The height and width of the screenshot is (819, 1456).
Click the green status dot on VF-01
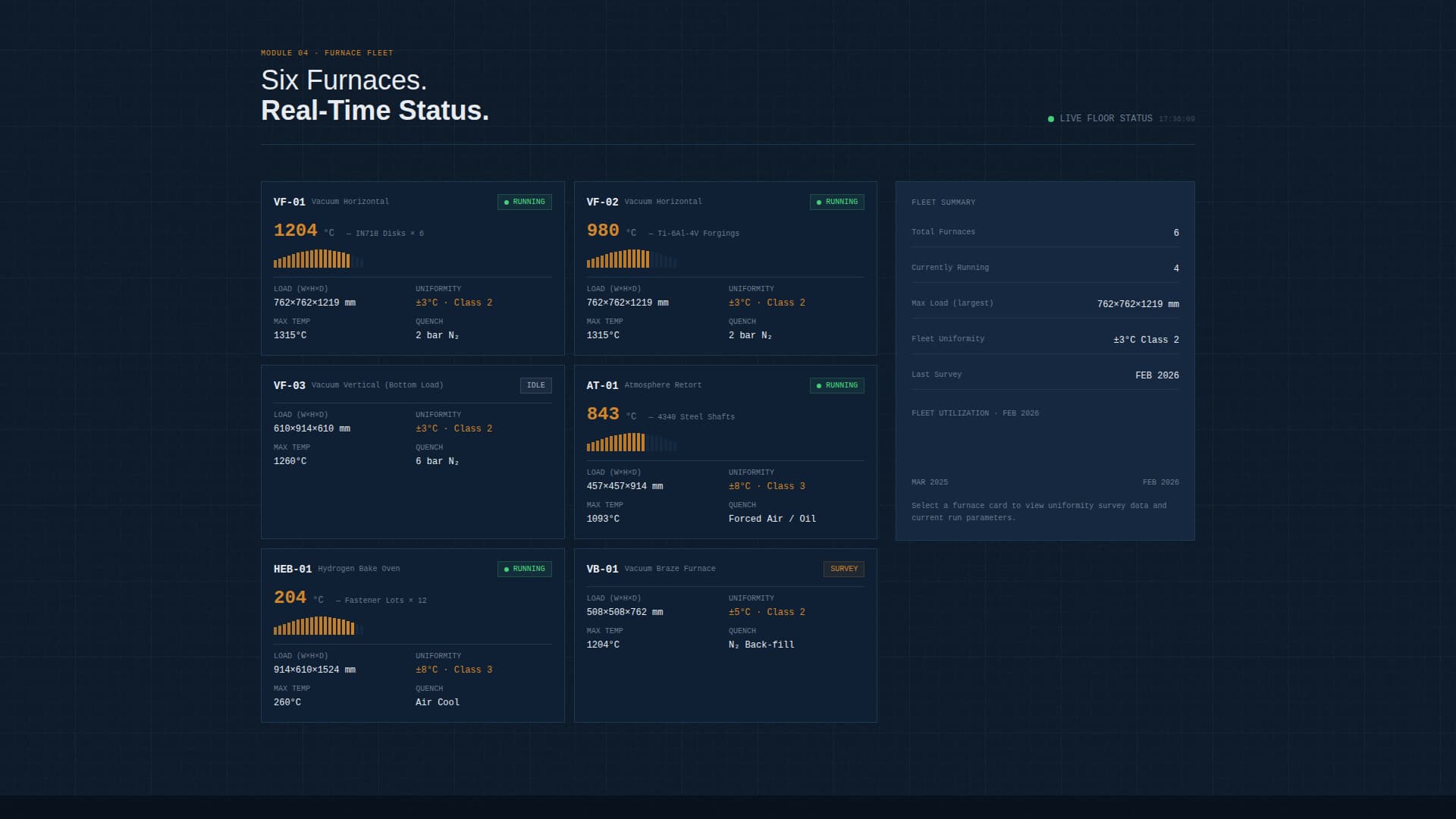[x=505, y=202]
